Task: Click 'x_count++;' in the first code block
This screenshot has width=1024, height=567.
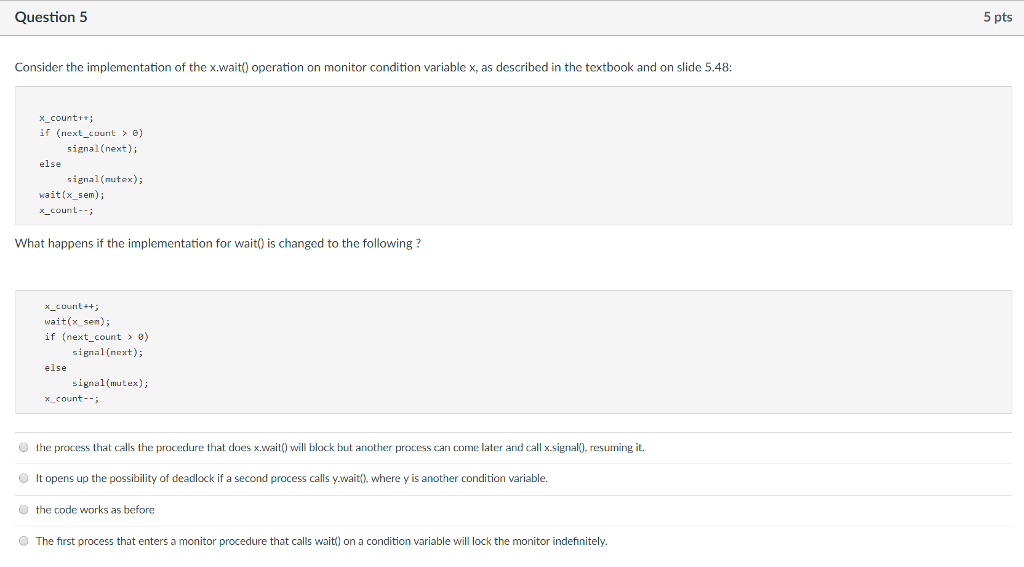Action: 66,117
